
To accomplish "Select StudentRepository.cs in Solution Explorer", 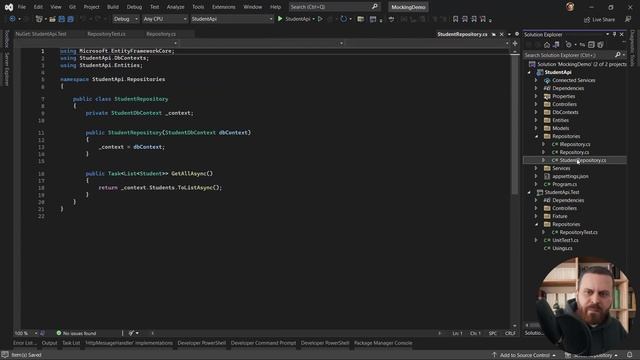I will point(582,160).
